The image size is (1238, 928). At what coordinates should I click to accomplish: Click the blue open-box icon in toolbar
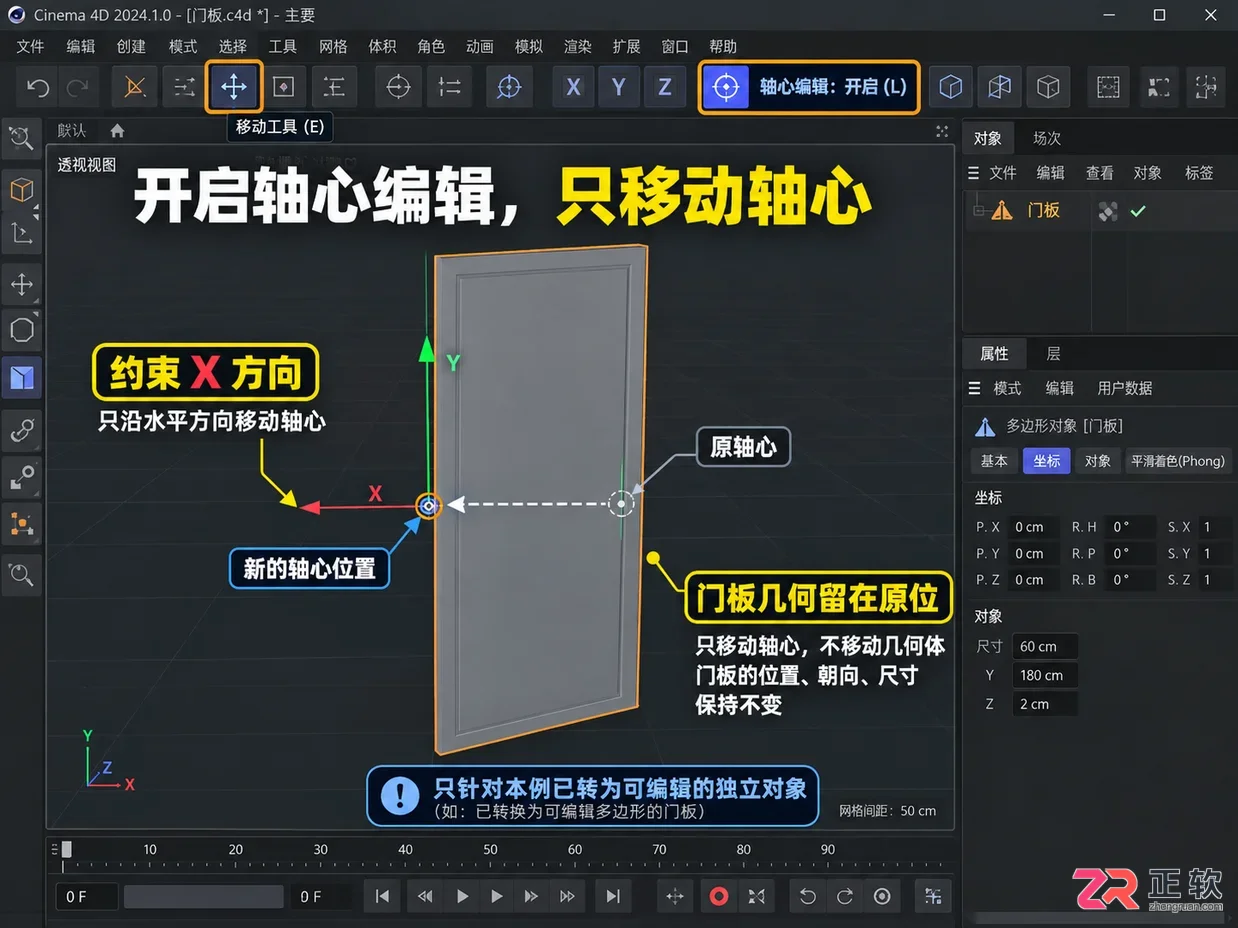point(999,87)
